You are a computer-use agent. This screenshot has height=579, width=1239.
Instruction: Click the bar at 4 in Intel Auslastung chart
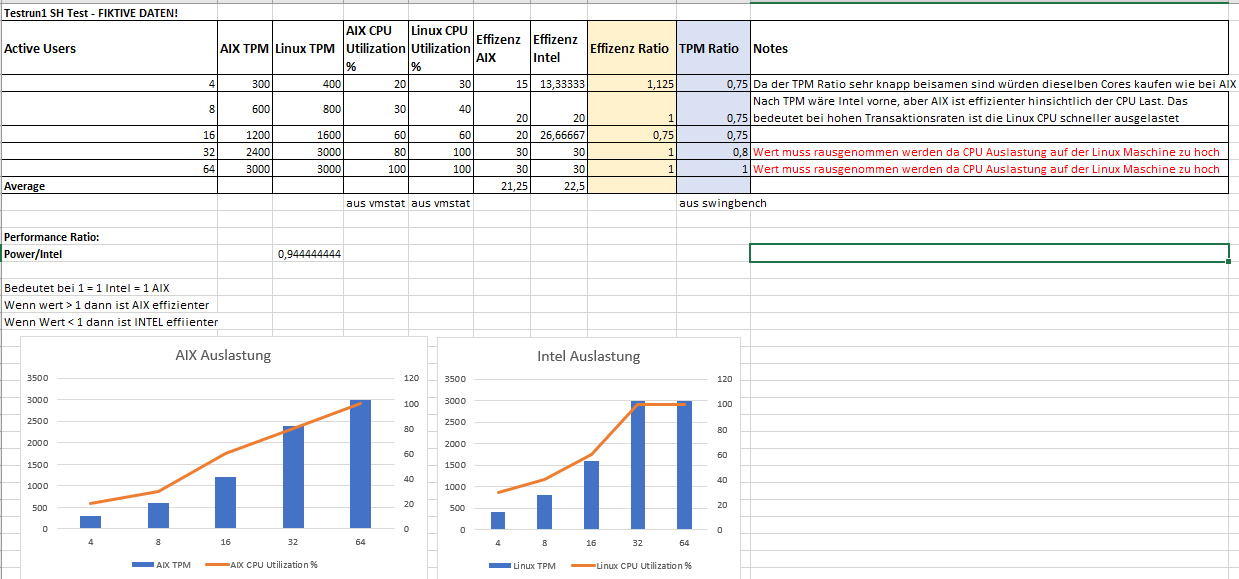point(497,521)
